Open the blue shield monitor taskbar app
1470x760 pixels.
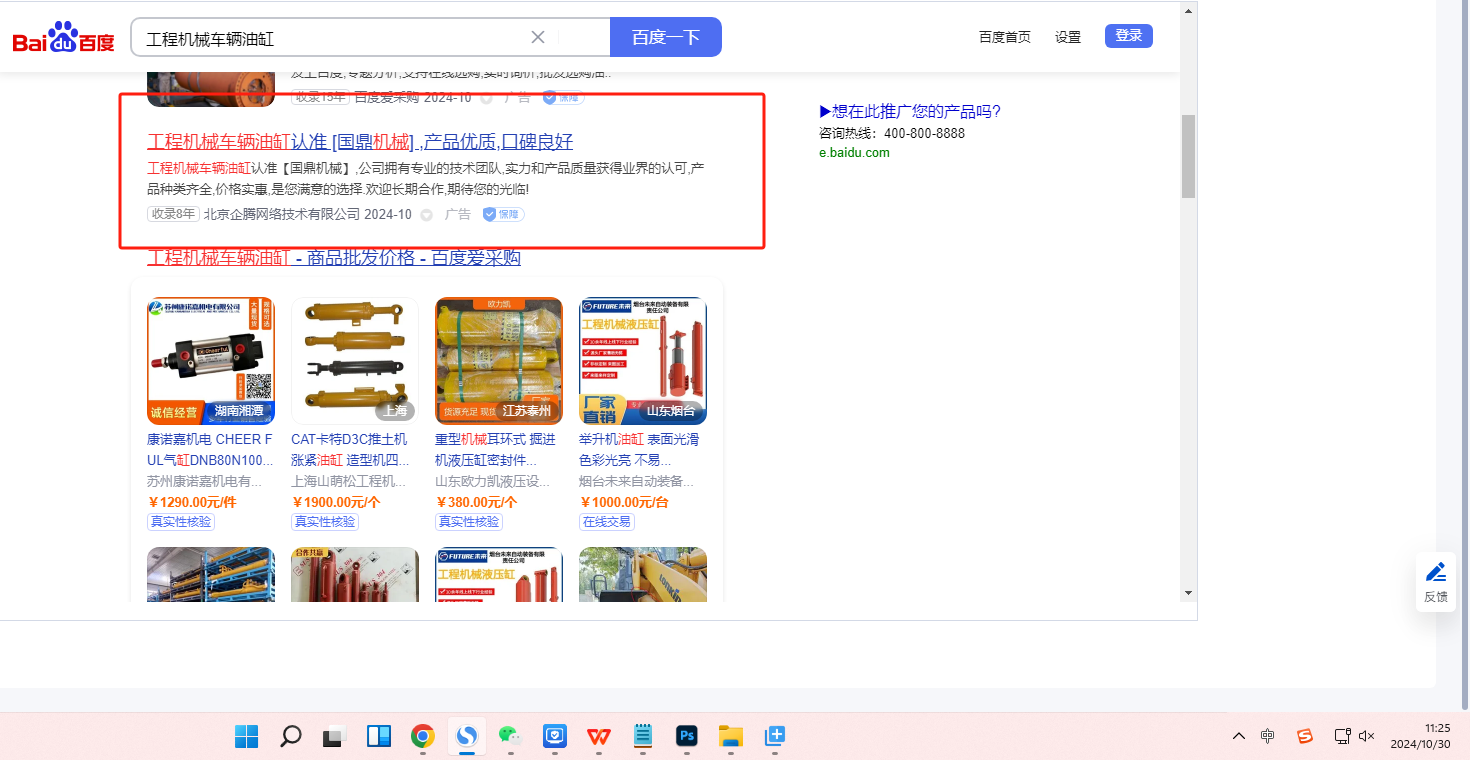(x=555, y=737)
